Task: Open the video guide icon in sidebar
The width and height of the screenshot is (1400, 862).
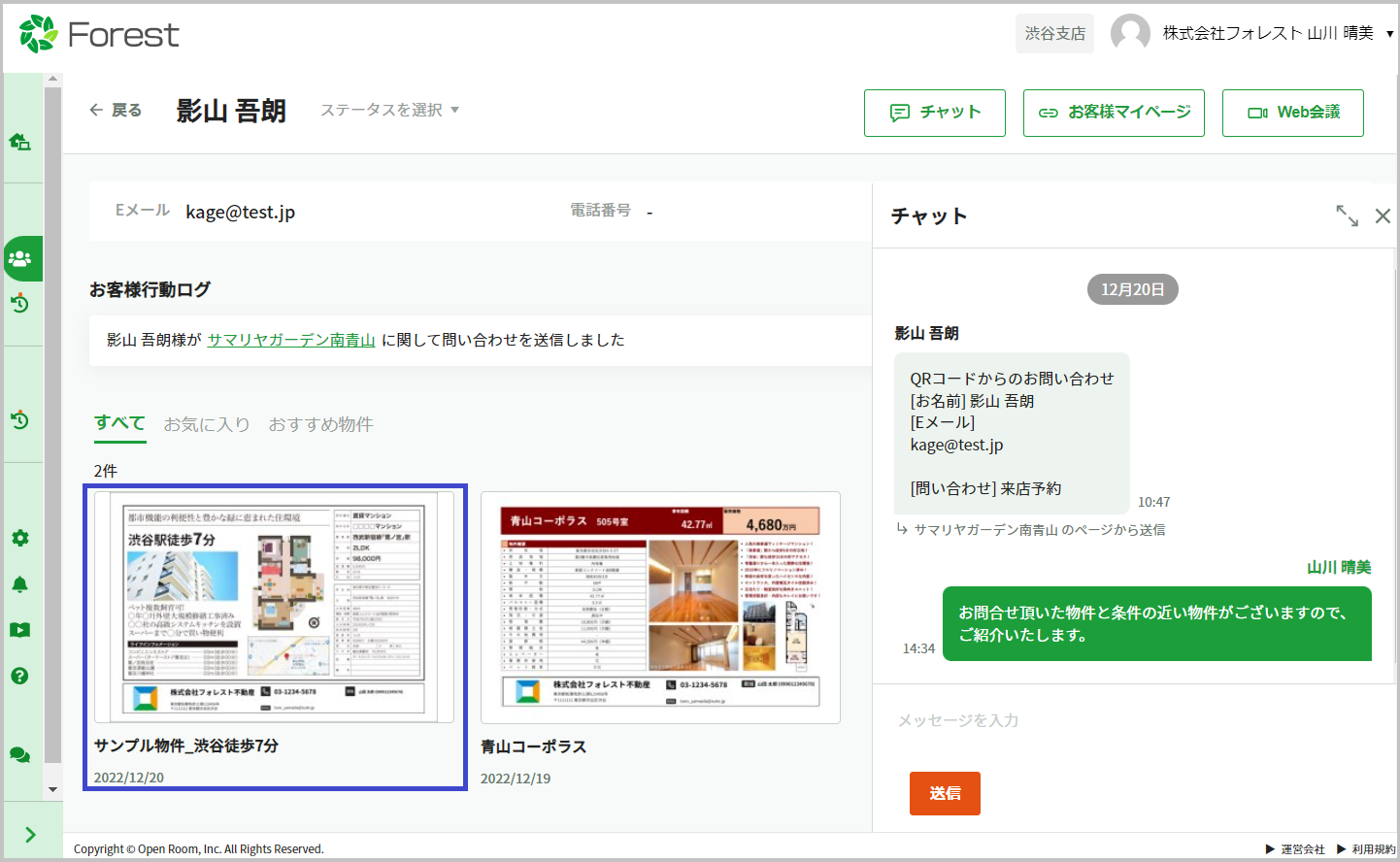Action: (x=19, y=630)
